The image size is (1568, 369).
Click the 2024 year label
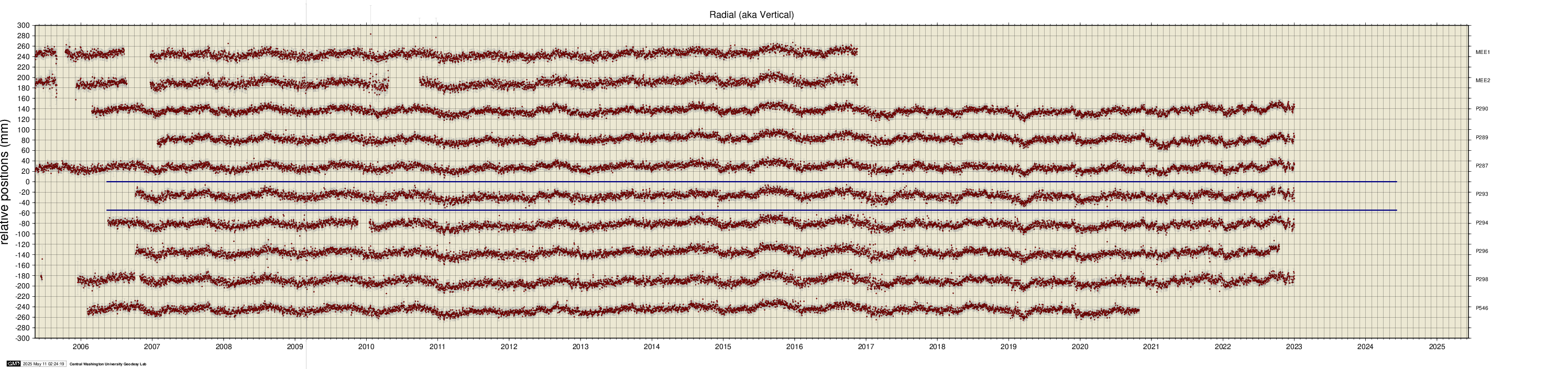(1365, 347)
